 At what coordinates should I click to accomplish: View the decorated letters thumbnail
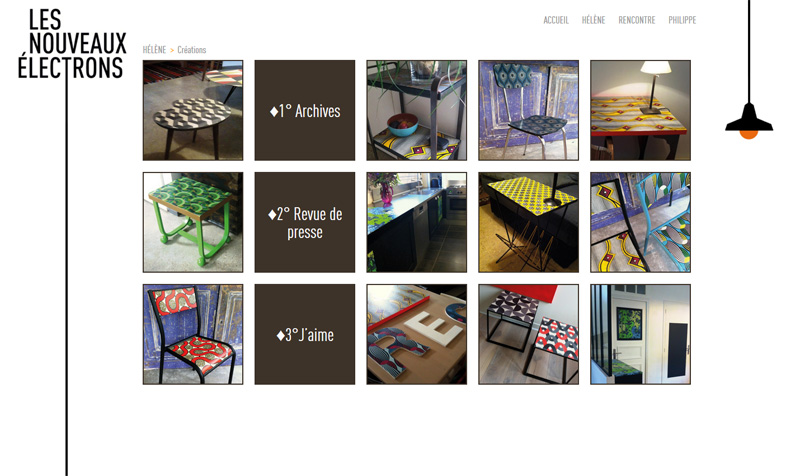click(416, 334)
